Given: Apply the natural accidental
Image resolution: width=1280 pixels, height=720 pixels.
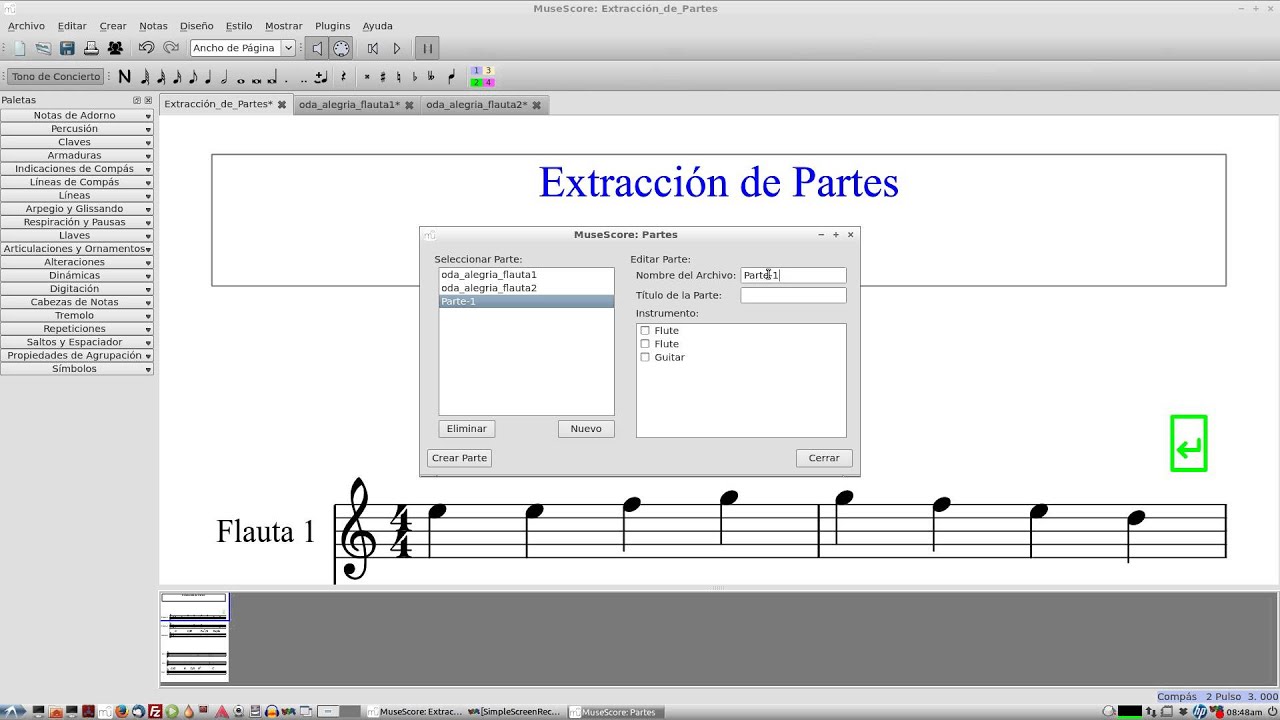Looking at the screenshot, I should point(399,76).
